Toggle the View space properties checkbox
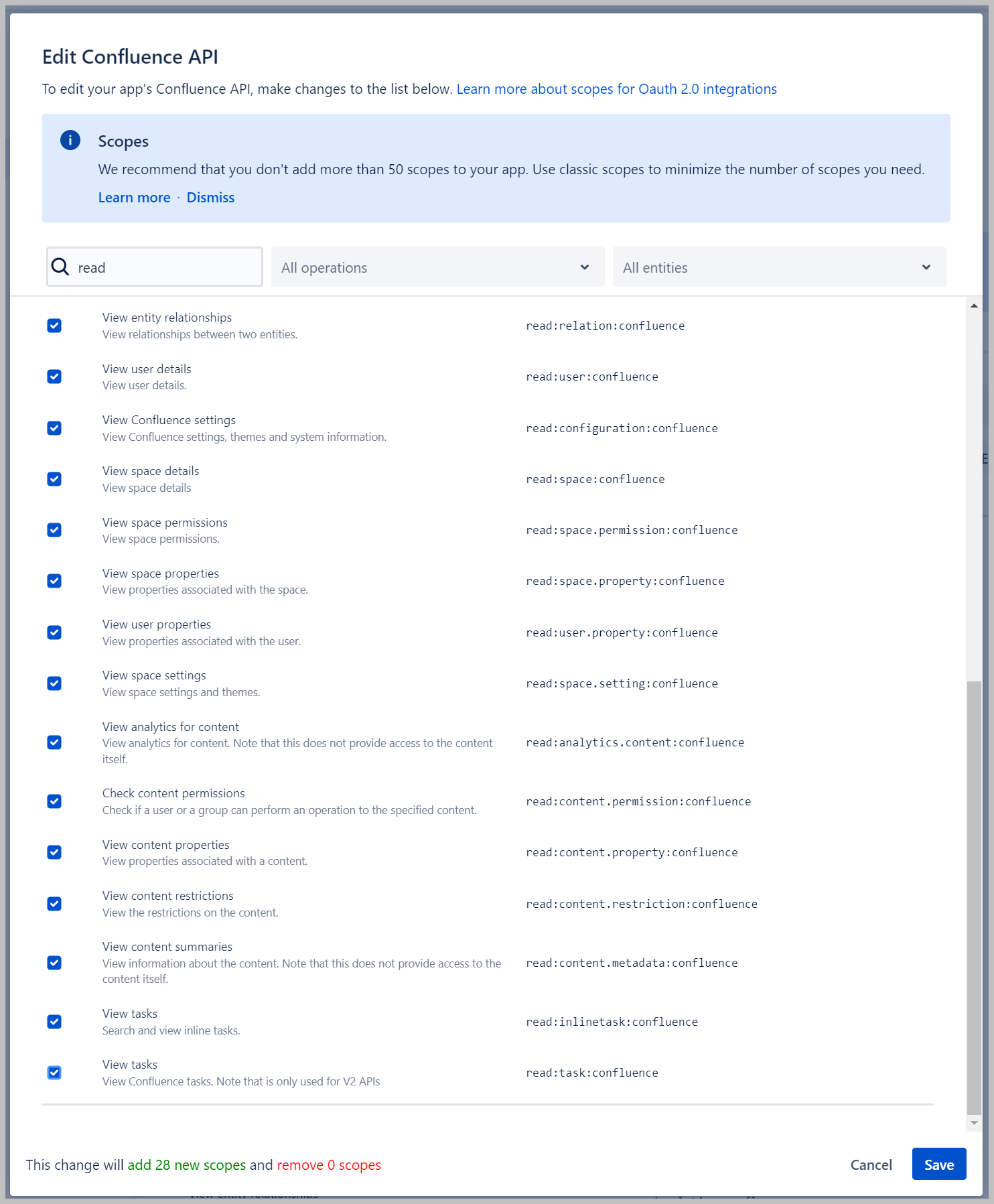The height and width of the screenshot is (1204, 994). pyautogui.click(x=54, y=581)
